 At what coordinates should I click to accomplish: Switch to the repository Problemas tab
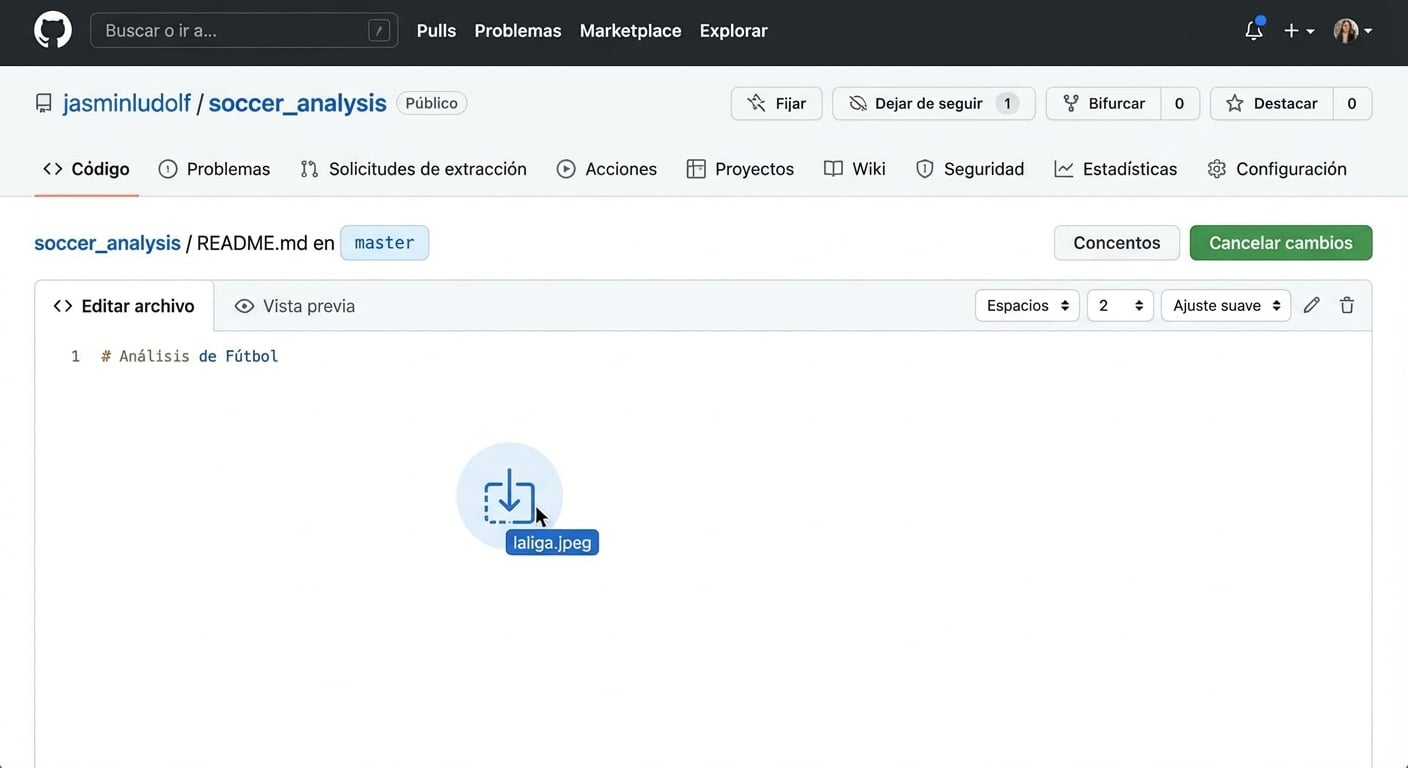pyautogui.click(x=214, y=169)
